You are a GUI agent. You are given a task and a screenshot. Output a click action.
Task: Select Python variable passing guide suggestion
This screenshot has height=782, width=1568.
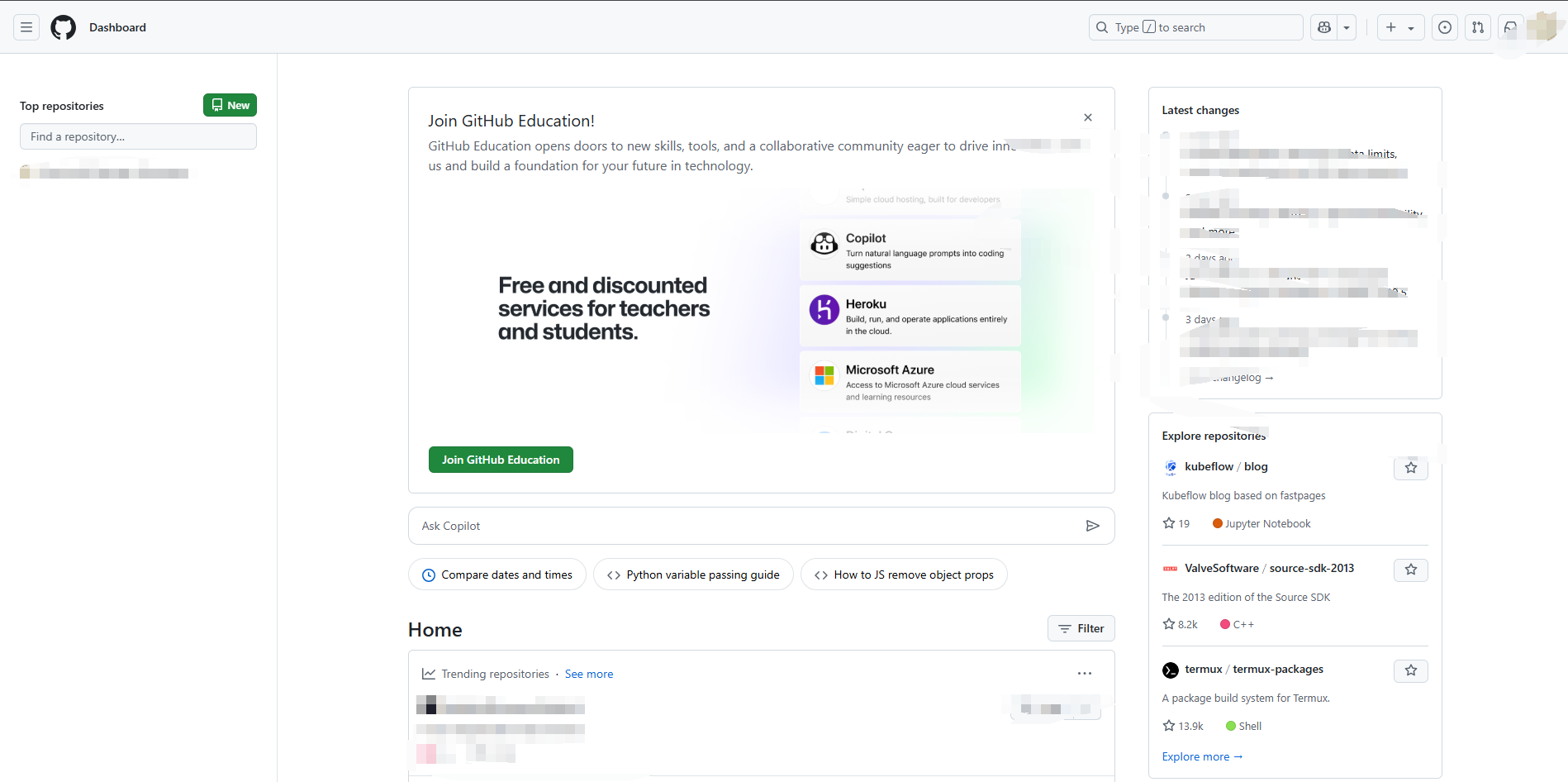click(x=693, y=575)
